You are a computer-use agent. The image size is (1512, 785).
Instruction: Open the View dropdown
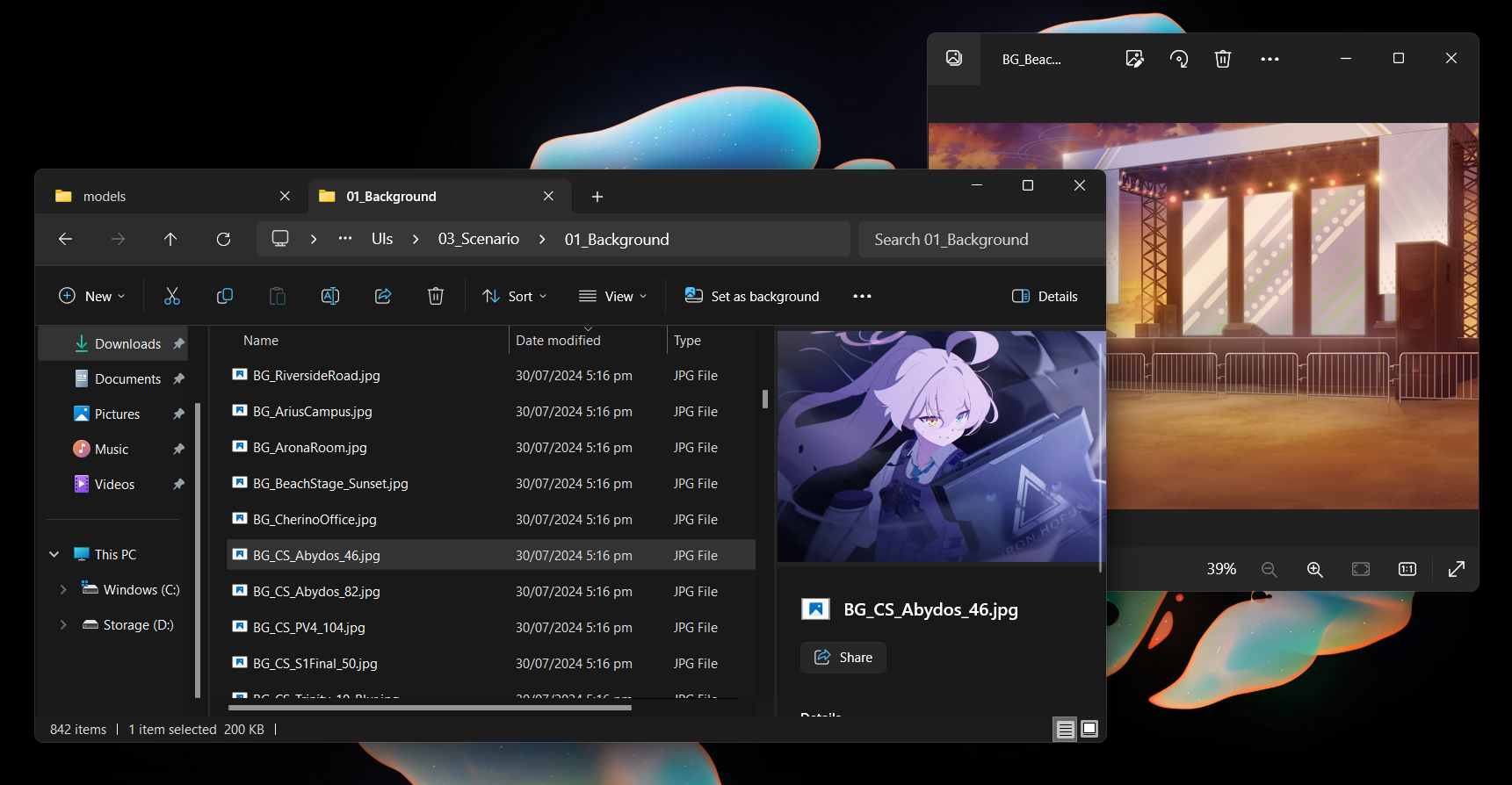point(613,296)
